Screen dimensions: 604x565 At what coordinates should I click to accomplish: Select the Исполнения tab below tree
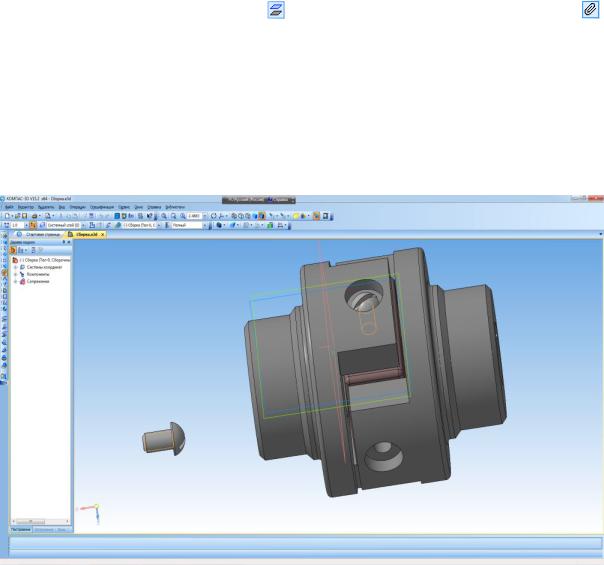coord(44,530)
